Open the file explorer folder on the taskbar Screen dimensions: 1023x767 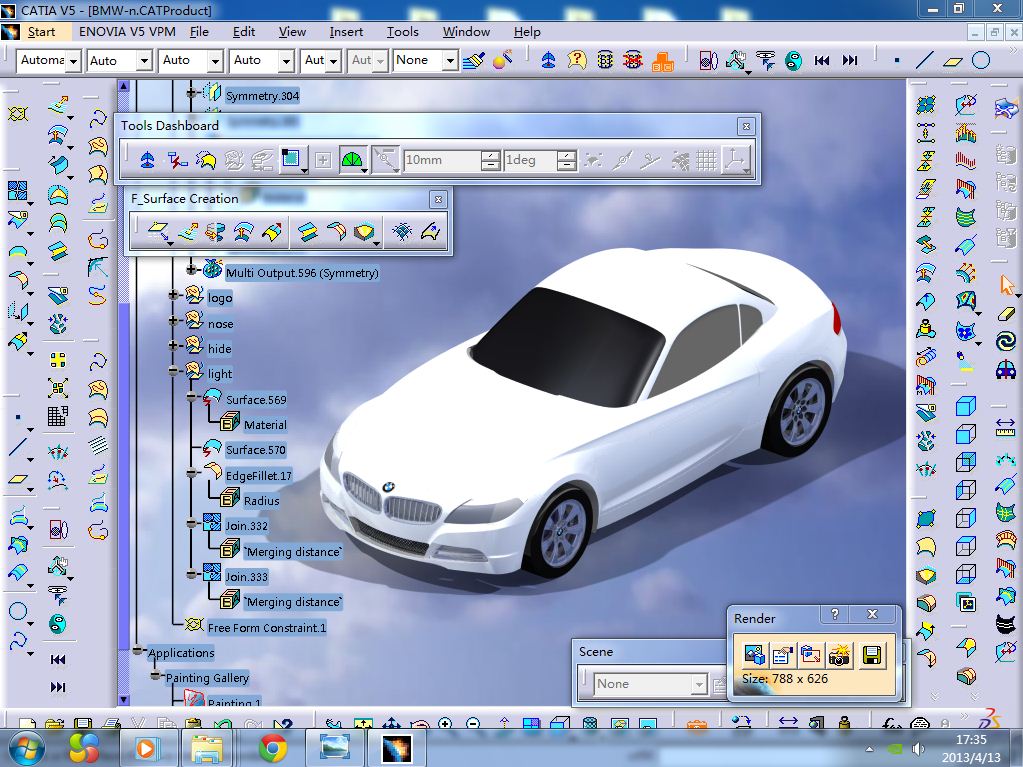click(207, 747)
